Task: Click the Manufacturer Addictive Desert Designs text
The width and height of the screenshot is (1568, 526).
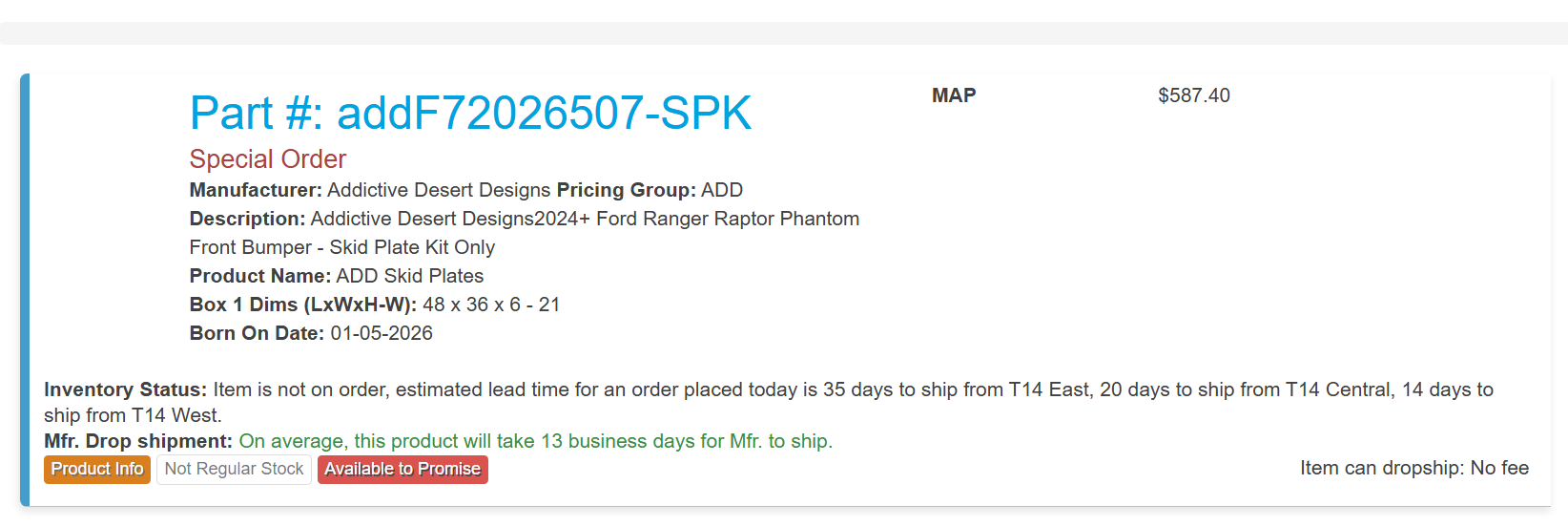Action: tap(370, 190)
